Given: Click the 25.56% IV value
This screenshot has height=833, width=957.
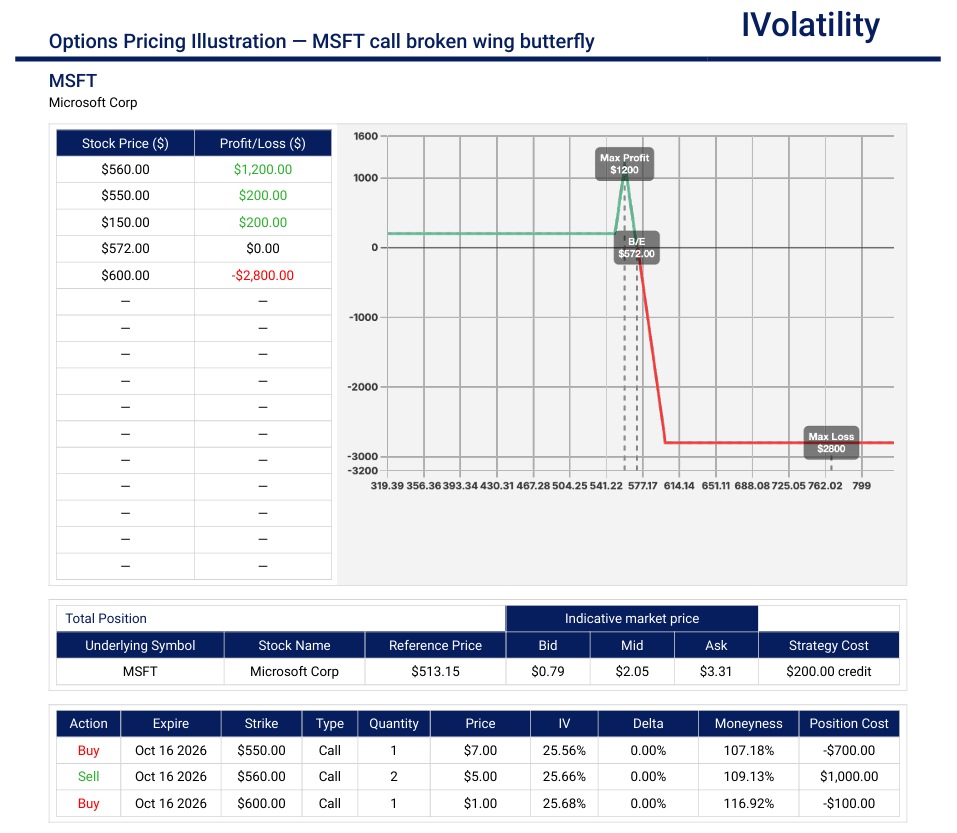Looking at the screenshot, I should tap(564, 750).
